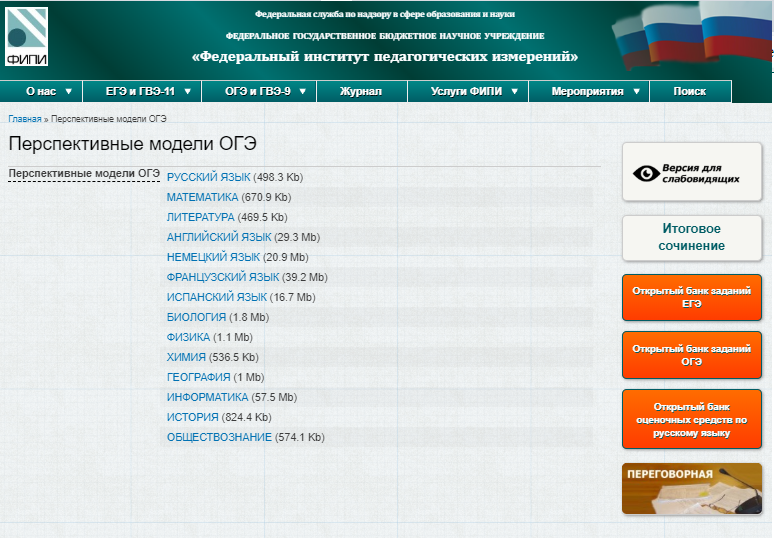The height and width of the screenshot is (538, 774).
Task: Open the 'Мероприятия' menu item
Action: point(587,91)
